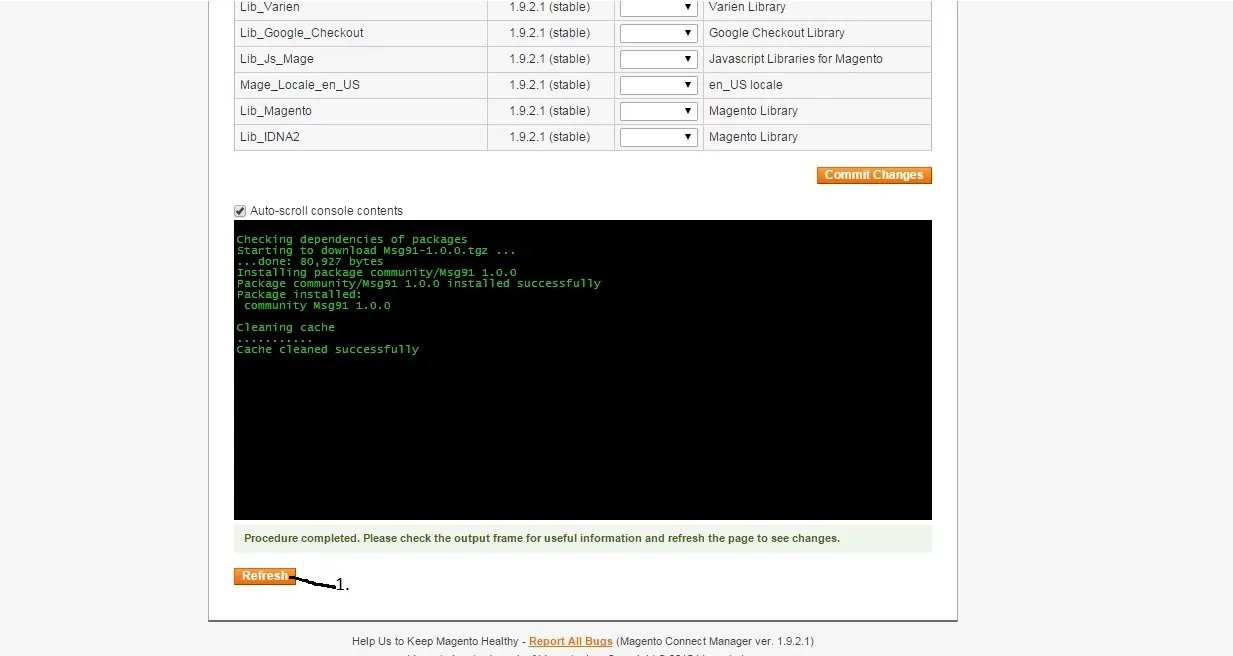Click the version cell for Lib_Magento
The height and width of the screenshot is (656, 1233).
pos(550,111)
